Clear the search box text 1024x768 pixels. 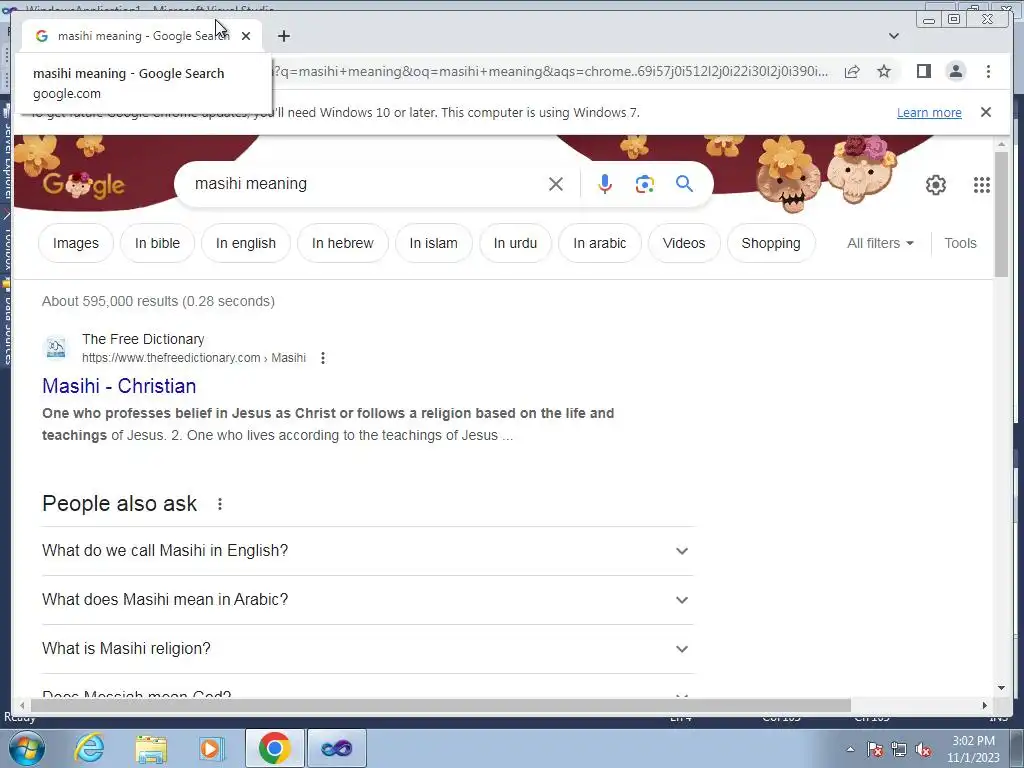(x=556, y=184)
